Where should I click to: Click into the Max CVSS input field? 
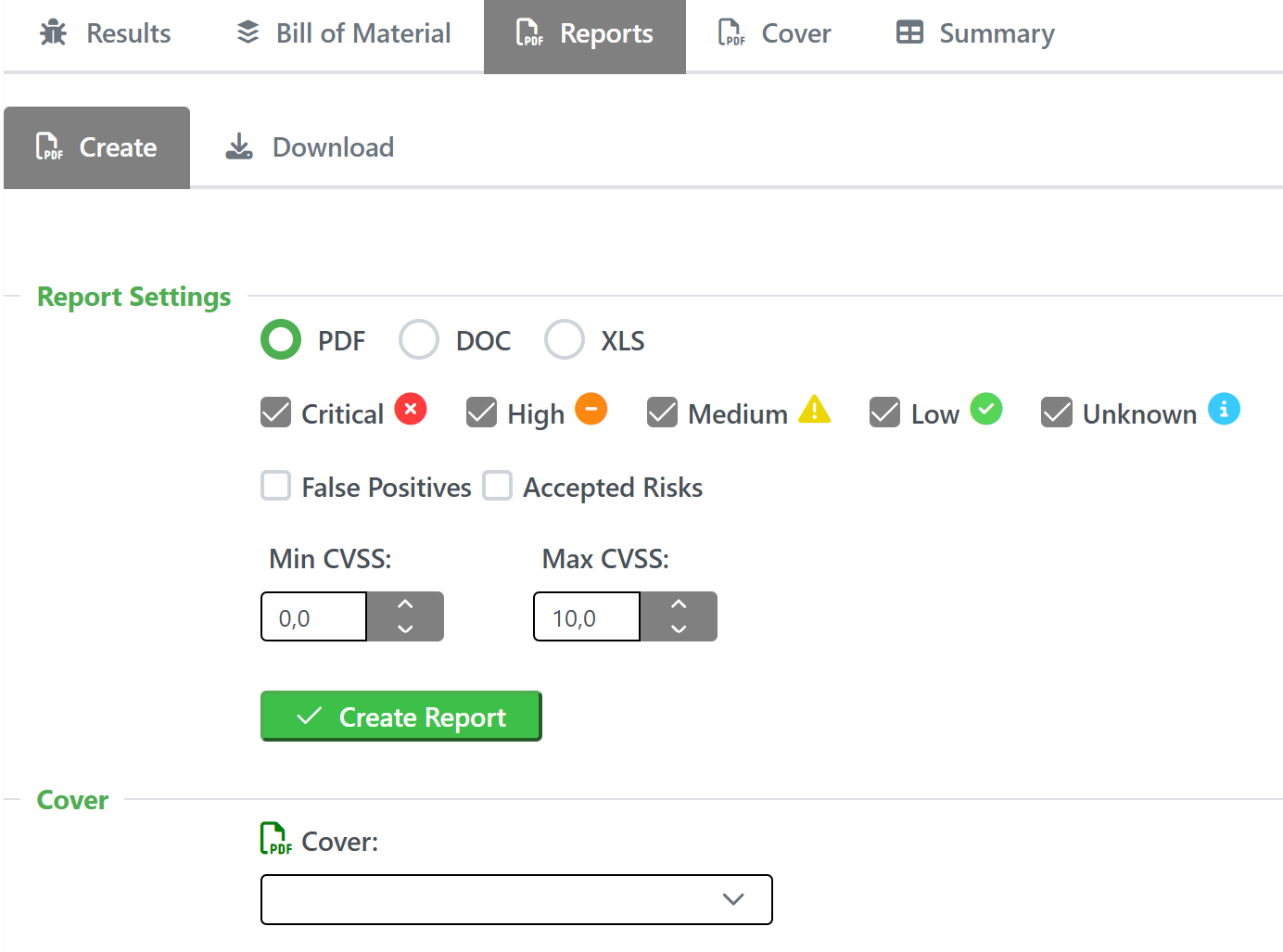586,617
